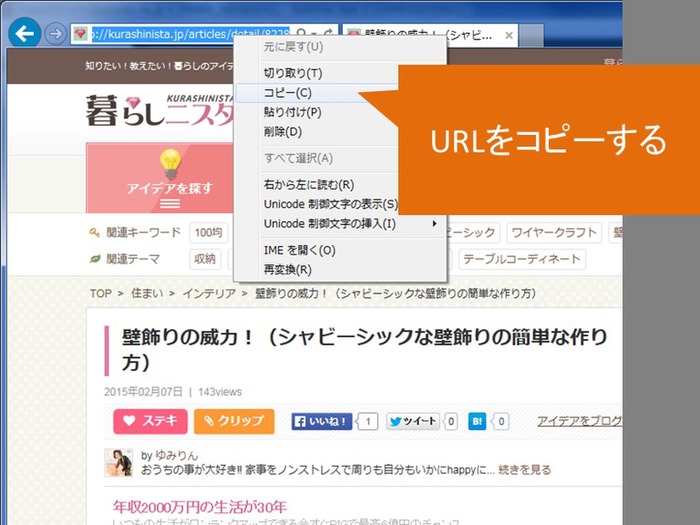Click the 100均 keyword tag
Screen dimensions: 700x525
coord(208,233)
